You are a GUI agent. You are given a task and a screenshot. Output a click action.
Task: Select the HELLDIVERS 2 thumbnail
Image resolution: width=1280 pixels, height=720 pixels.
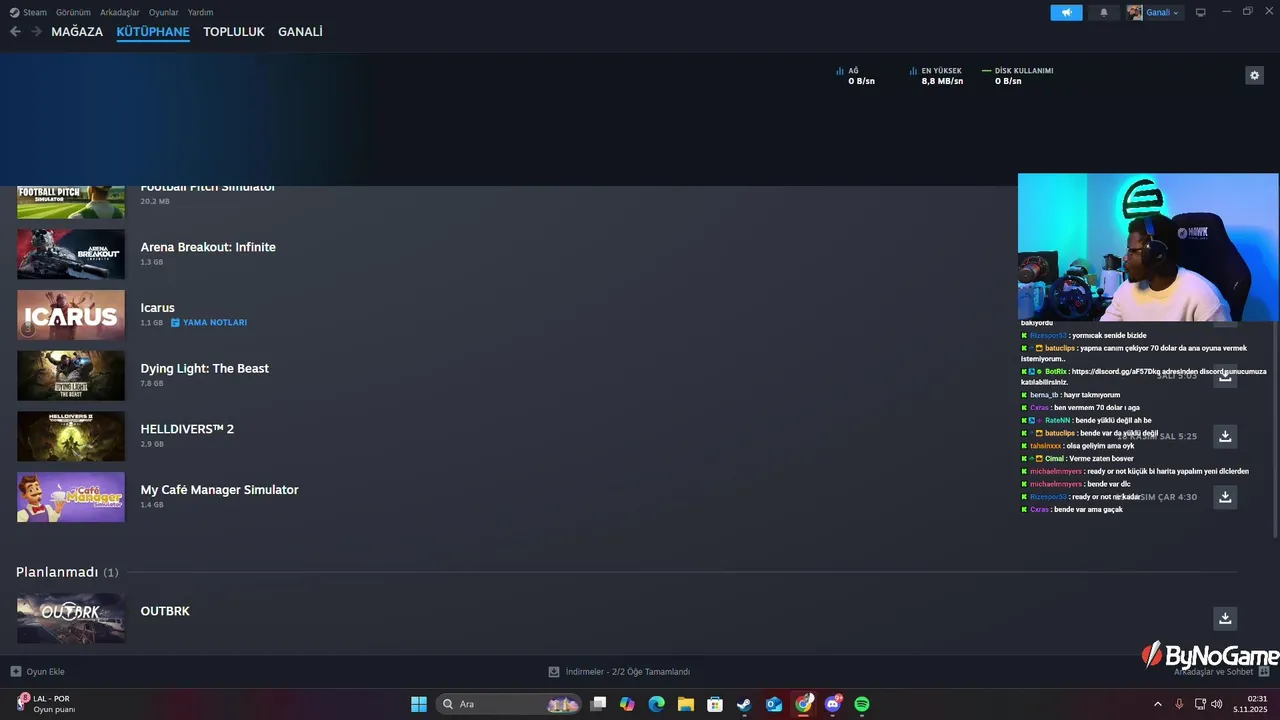tap(71, 436)
